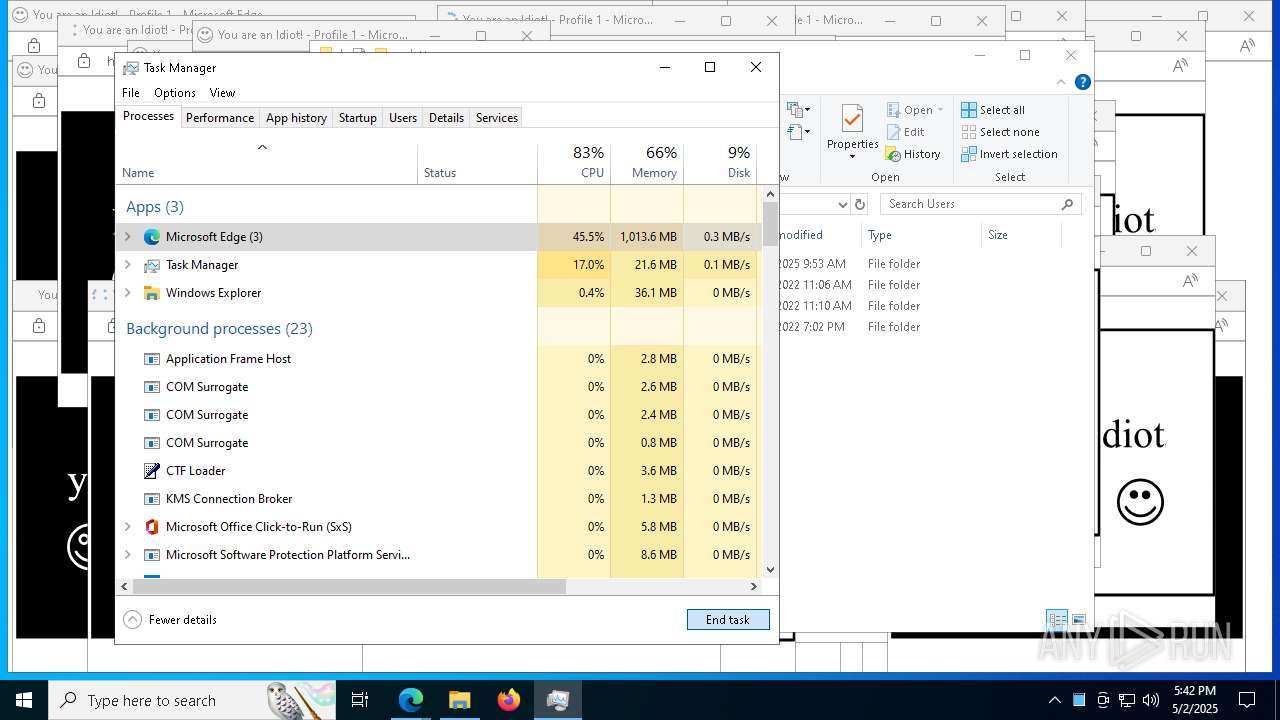Click the Task Manager vertical scrollbar thumb
1280x720 pixels.
[x=770, y=224]
